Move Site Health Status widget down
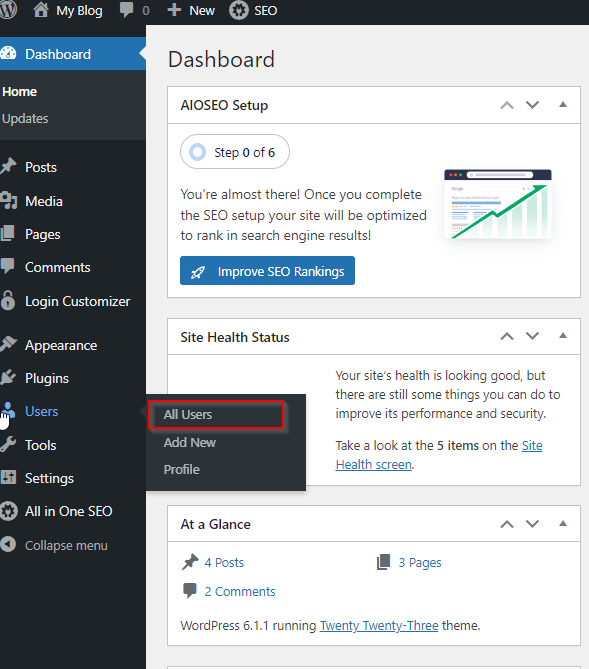The image size is (589, 669). pyautogui.click(x=532, y=336)
